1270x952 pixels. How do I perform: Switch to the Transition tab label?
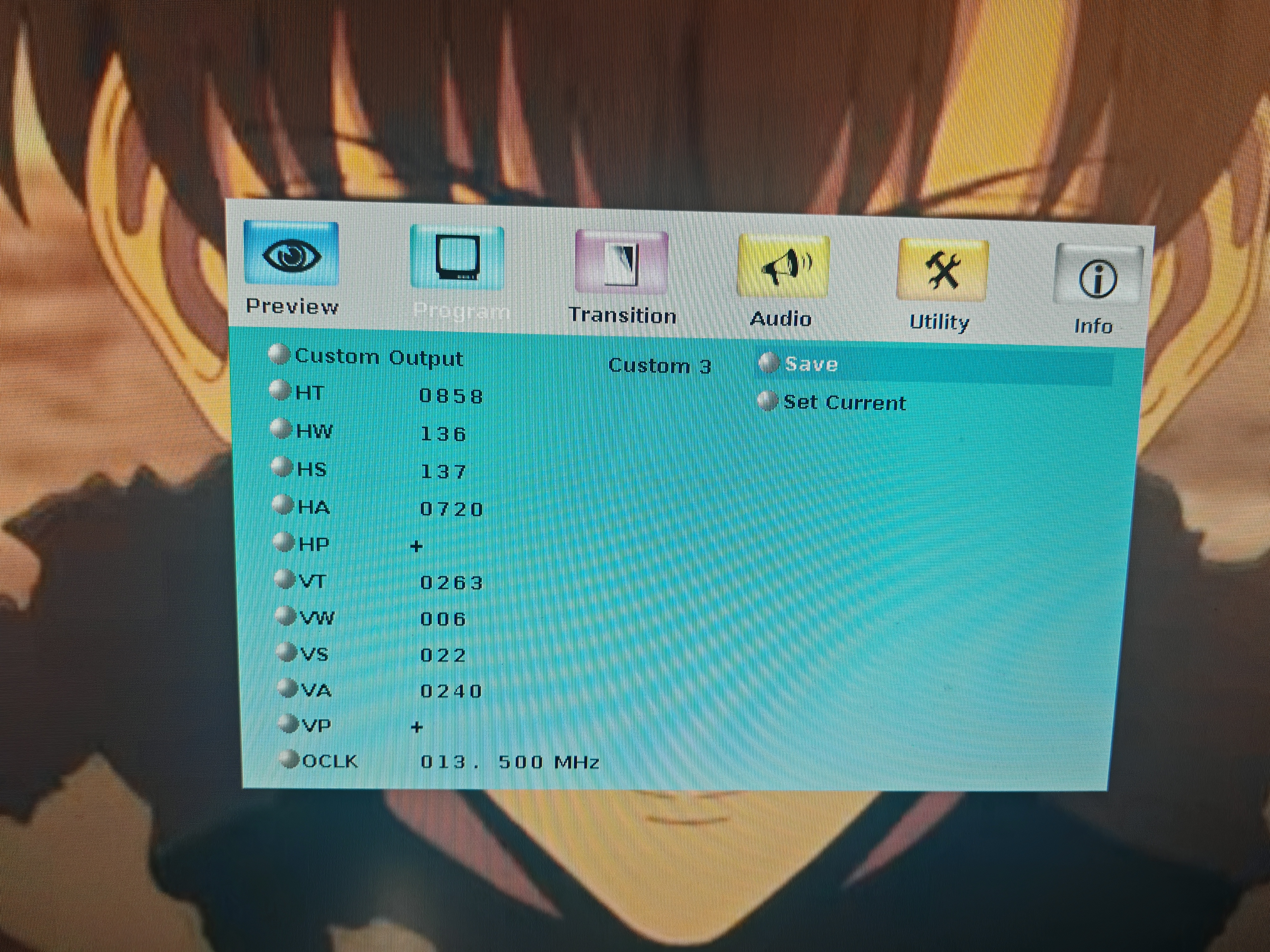click(x=622, y=315)
